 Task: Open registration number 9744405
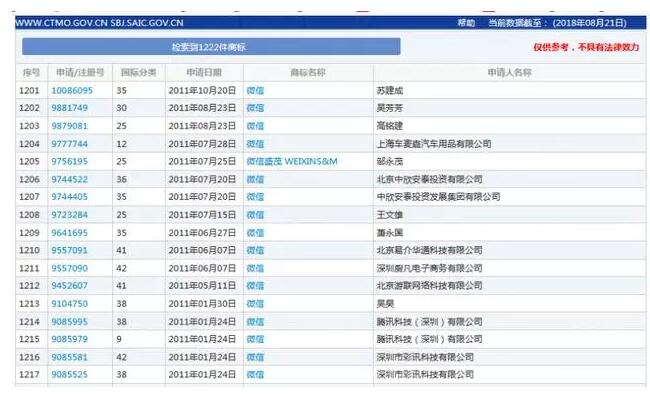click(70, 197)
